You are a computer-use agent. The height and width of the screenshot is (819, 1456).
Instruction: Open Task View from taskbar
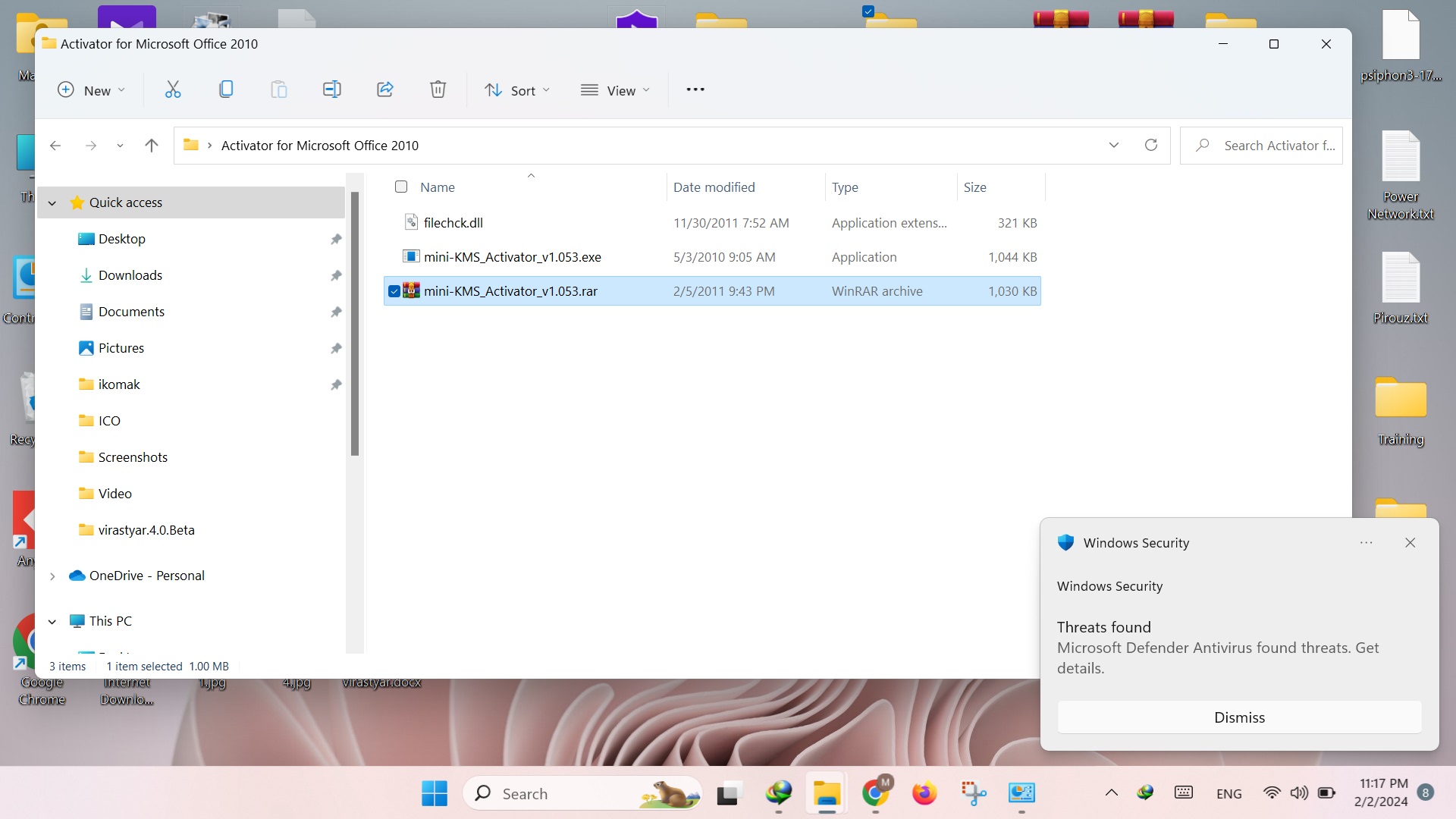728,793
